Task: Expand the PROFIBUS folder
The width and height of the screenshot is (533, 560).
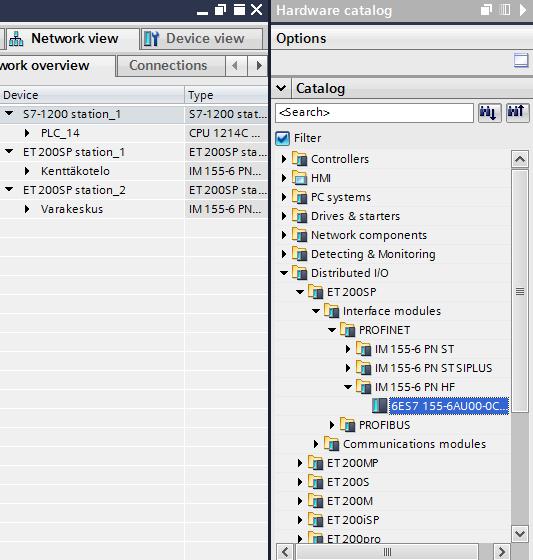Action: 332,425
